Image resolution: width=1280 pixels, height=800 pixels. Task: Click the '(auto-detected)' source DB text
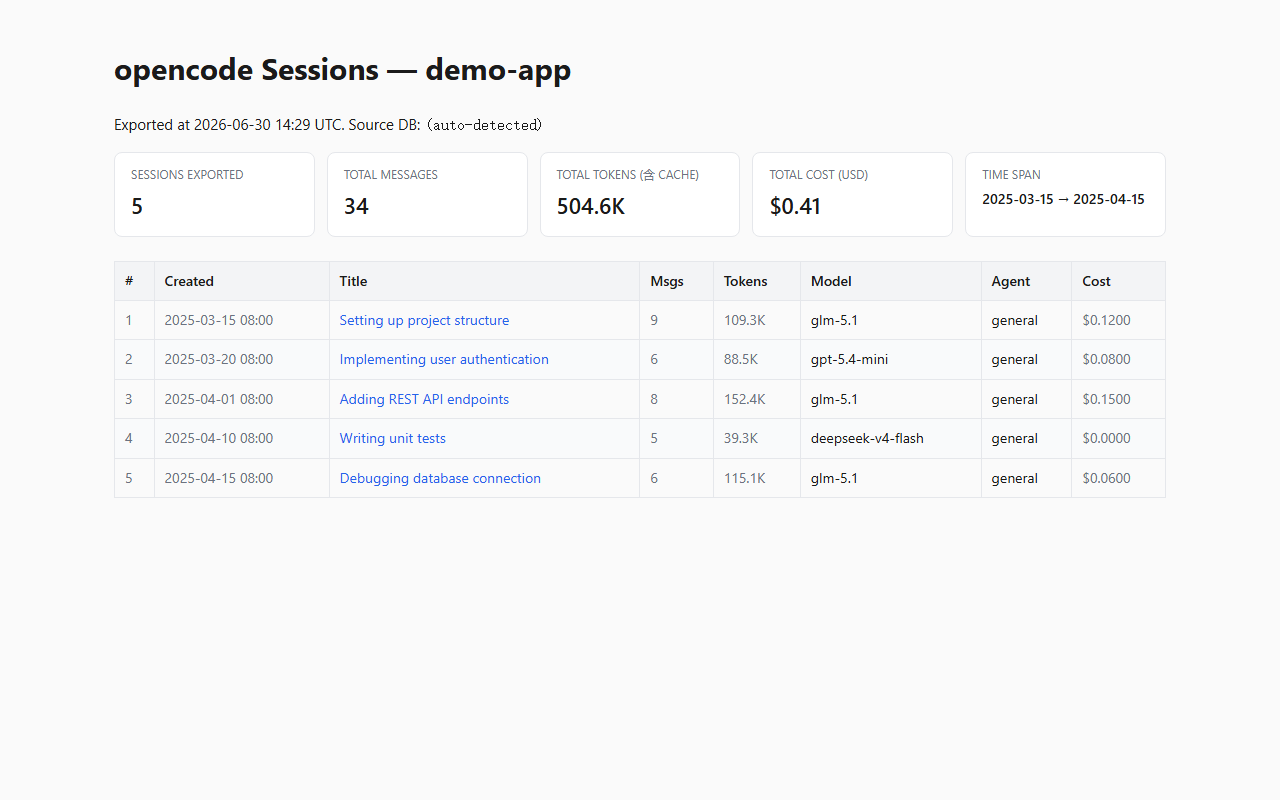click(x=484, y=125)
